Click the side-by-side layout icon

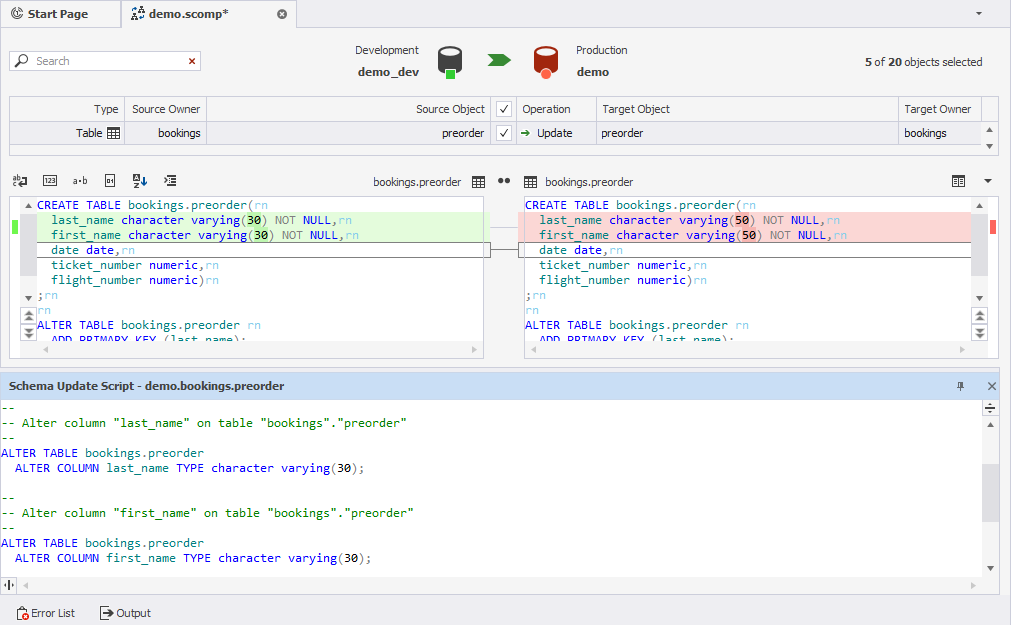(959, 181)
